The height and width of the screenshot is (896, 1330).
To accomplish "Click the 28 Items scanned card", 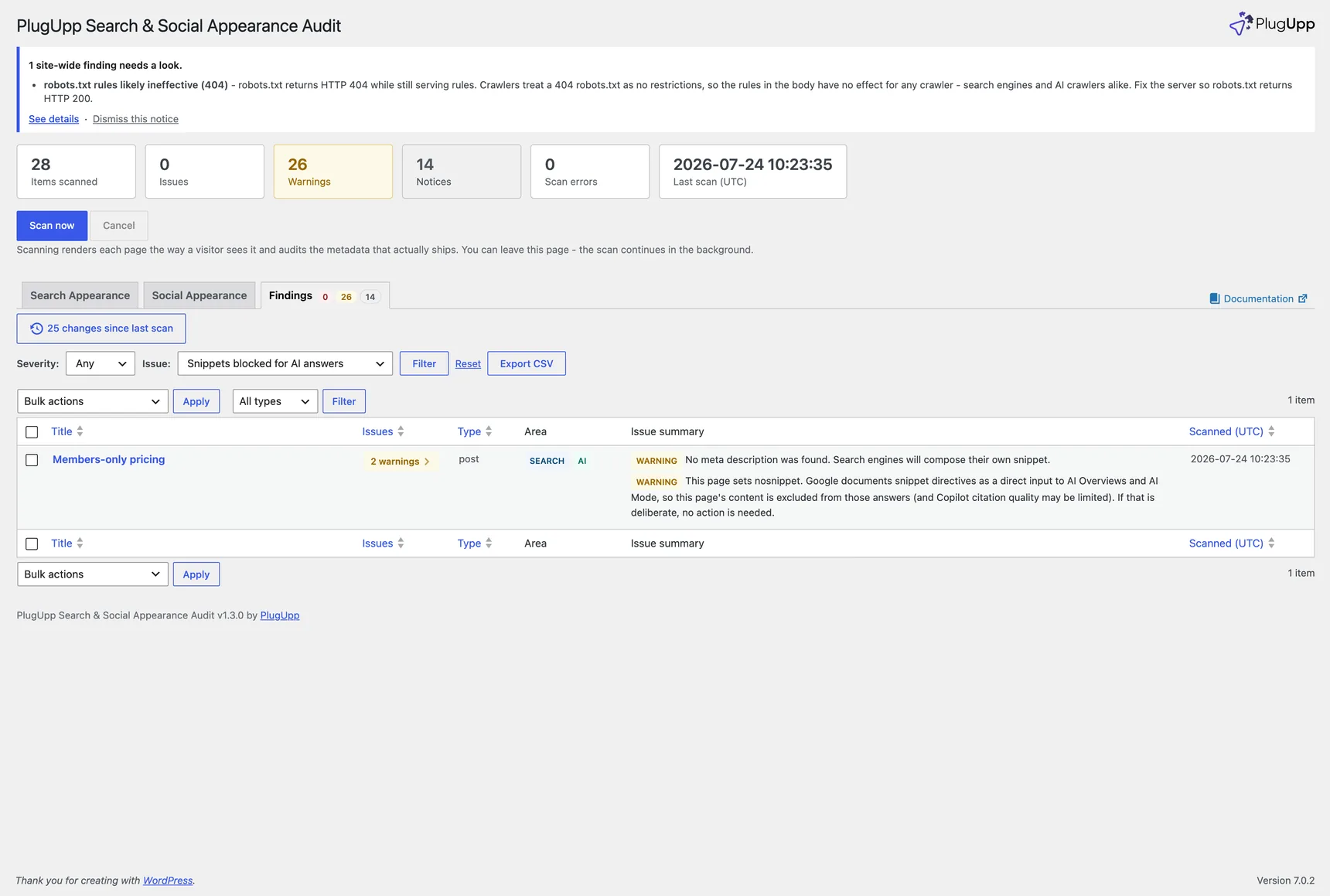I will [x=77, y=172].
